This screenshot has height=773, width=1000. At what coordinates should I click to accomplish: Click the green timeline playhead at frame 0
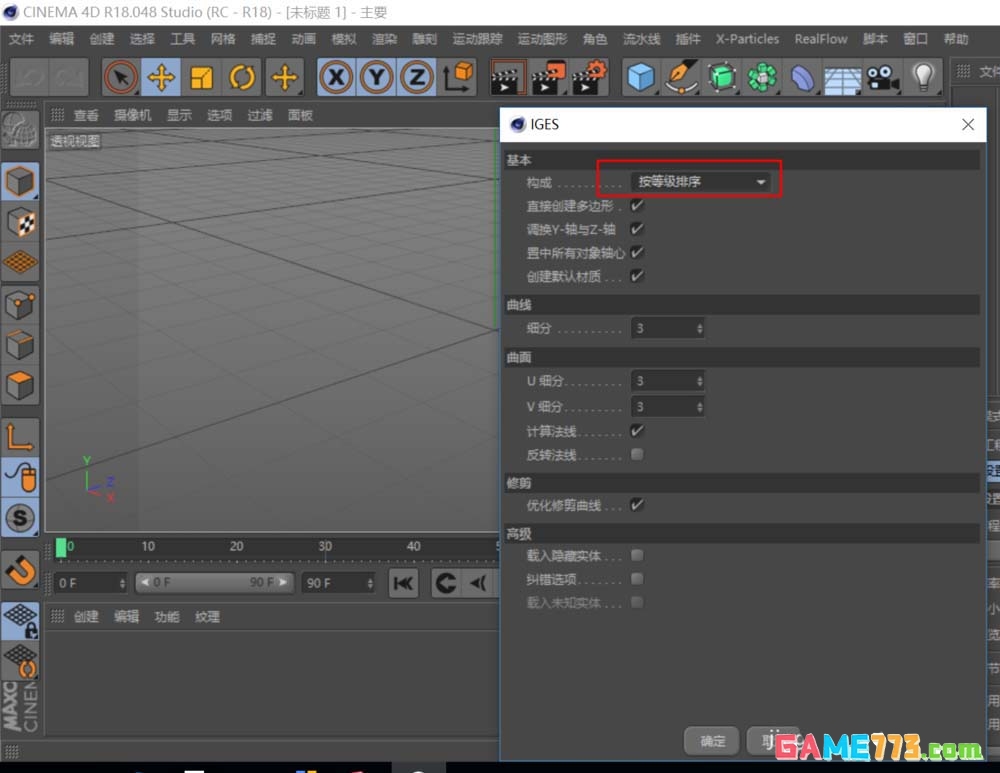coord(63,546)
